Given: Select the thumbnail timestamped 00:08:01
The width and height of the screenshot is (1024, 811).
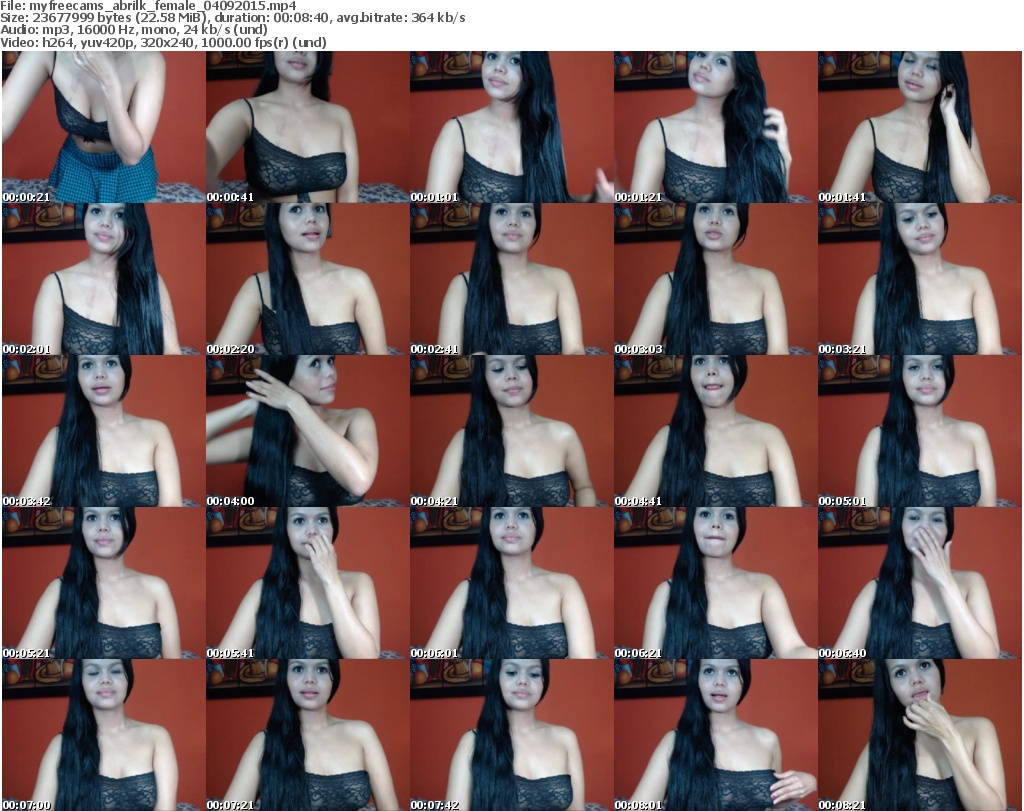Looking at the screenshot, I should [715, 735].
